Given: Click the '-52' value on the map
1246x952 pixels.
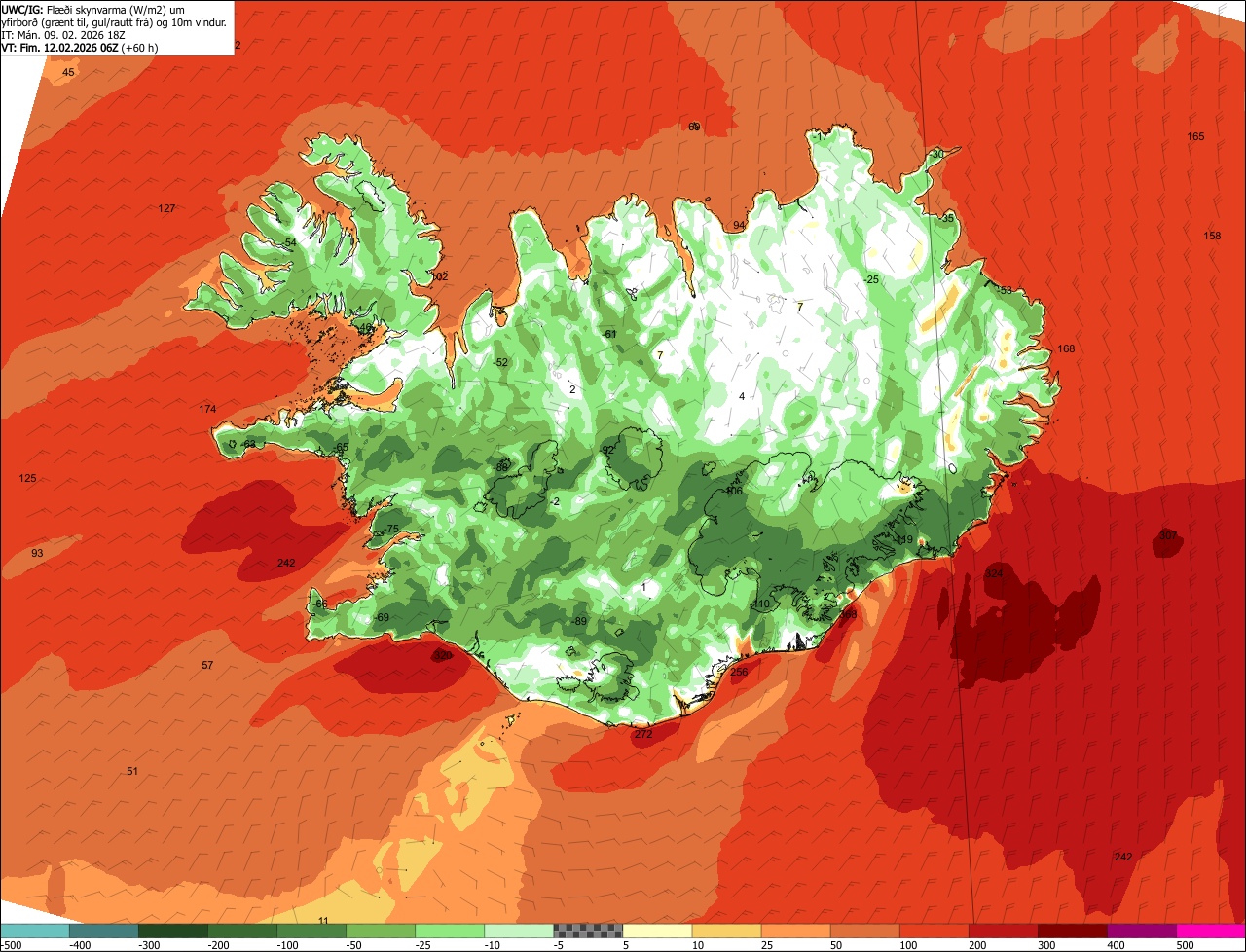Looking at the screenshot, I should coord(501,363).
